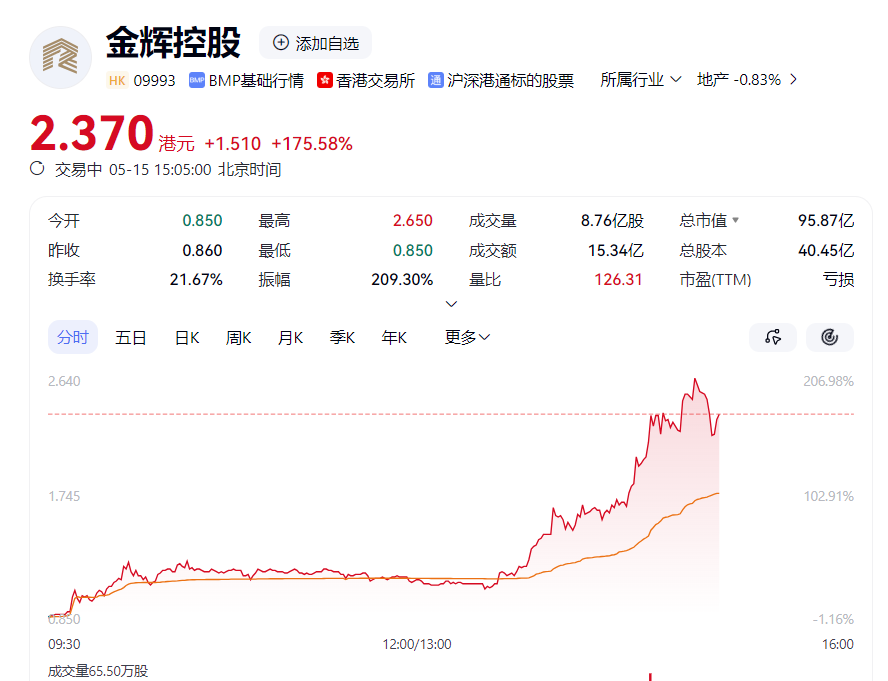Click the 102.91% chart axis label

point(829,496)
